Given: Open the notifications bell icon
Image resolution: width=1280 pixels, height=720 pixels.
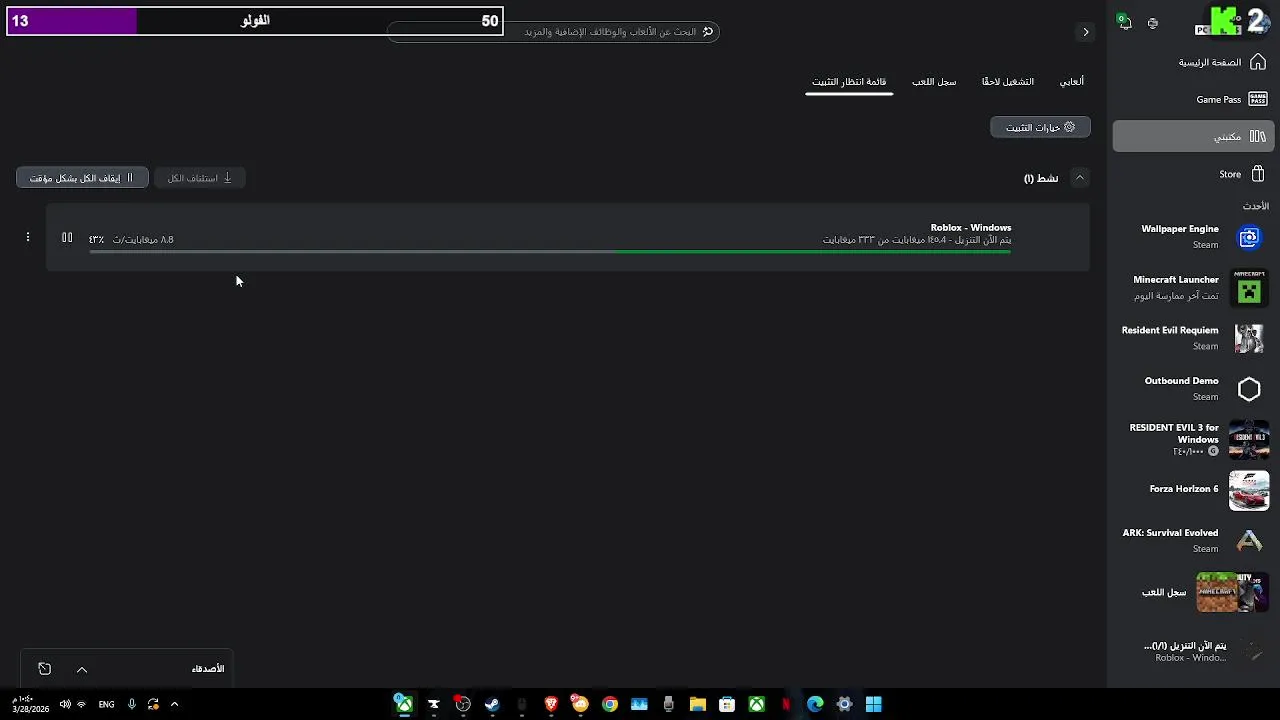Looking at the screenshot, I should (1125, 23).
